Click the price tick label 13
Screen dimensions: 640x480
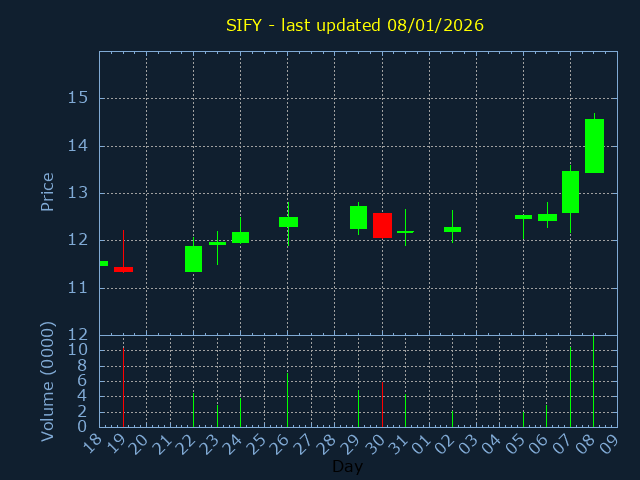tap(78, 193)
